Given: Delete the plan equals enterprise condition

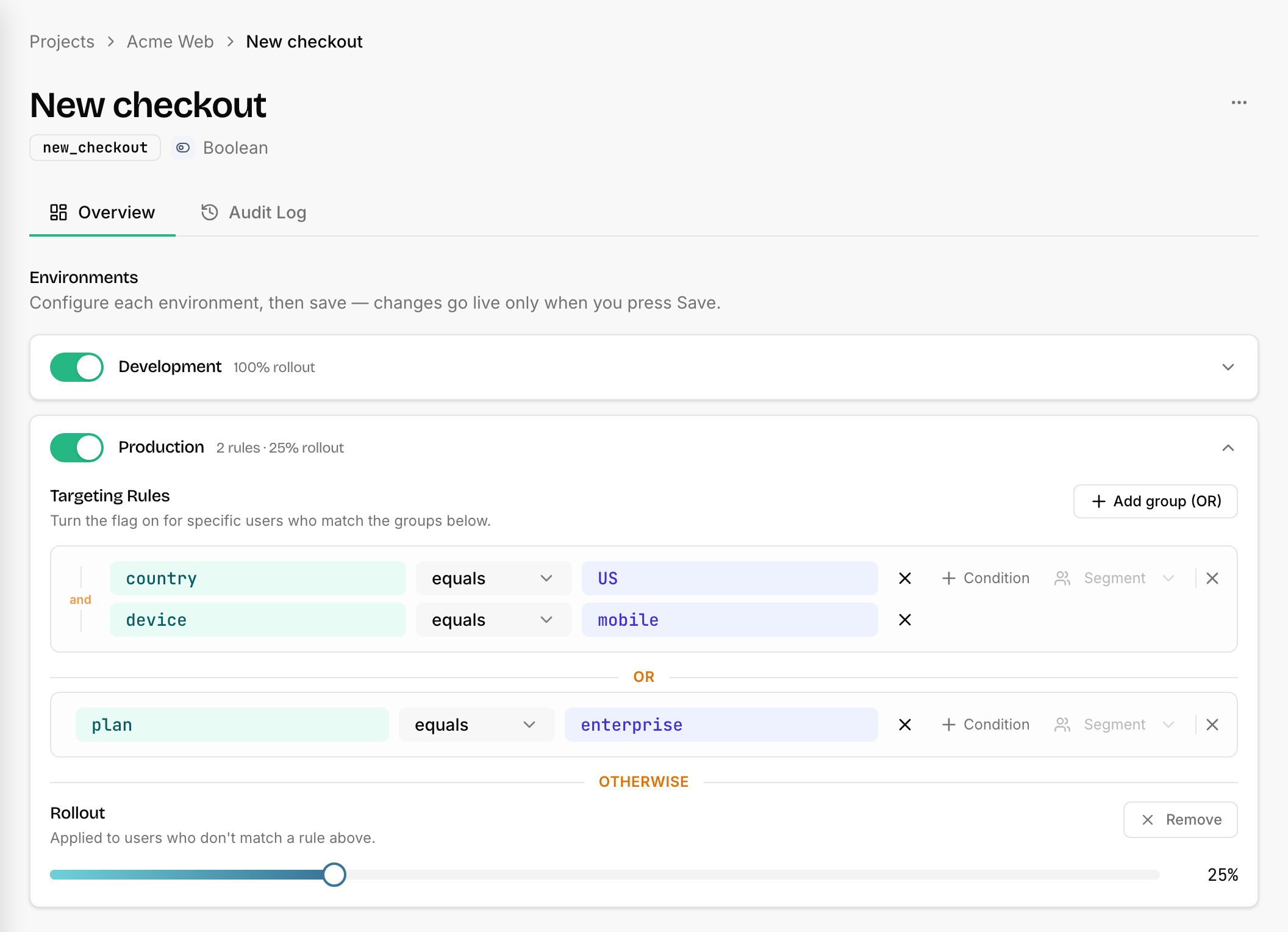Looking at the screenshot, I should click(905, 725).
